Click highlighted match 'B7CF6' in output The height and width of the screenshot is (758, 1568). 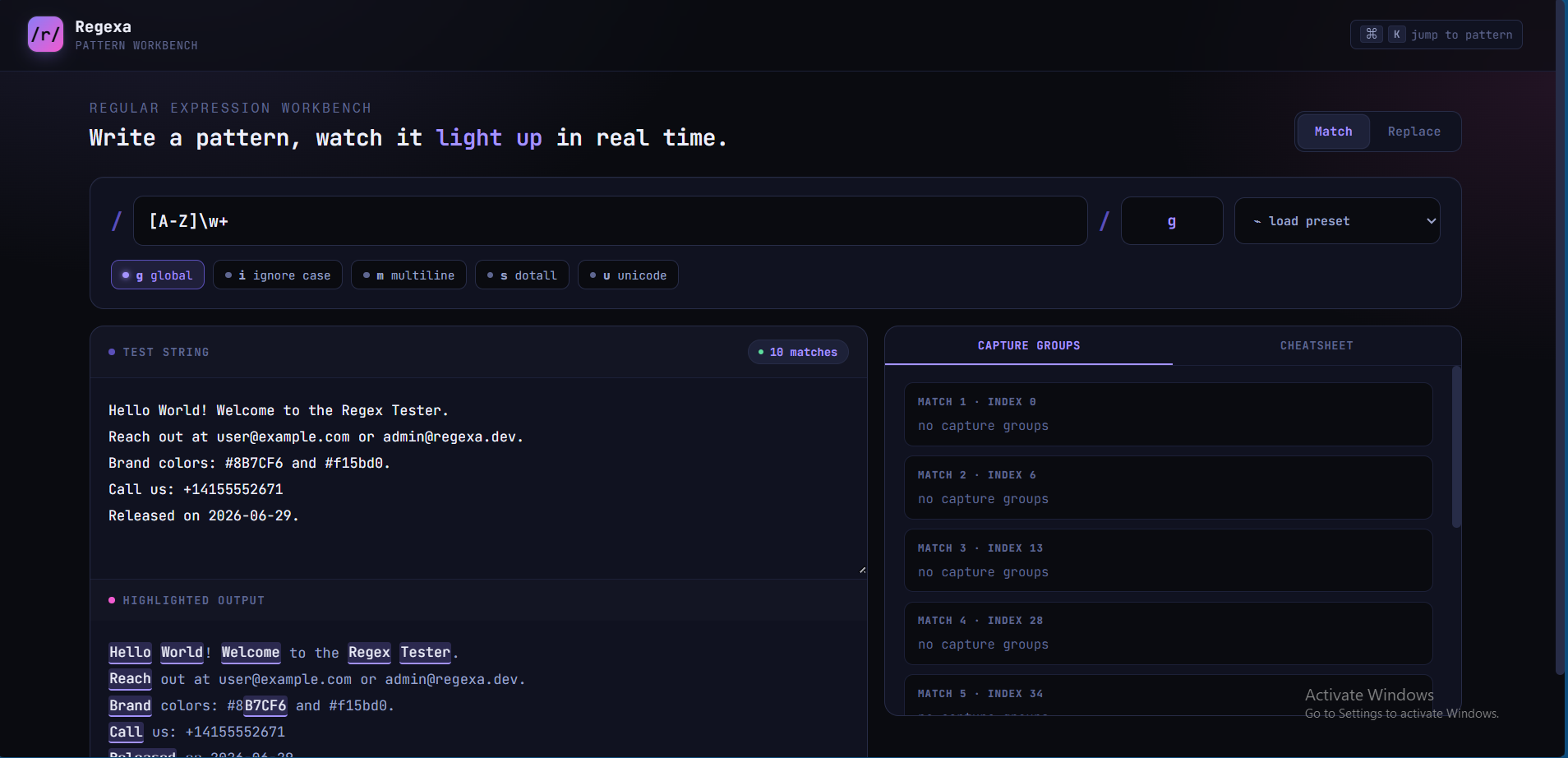point(265,705)
